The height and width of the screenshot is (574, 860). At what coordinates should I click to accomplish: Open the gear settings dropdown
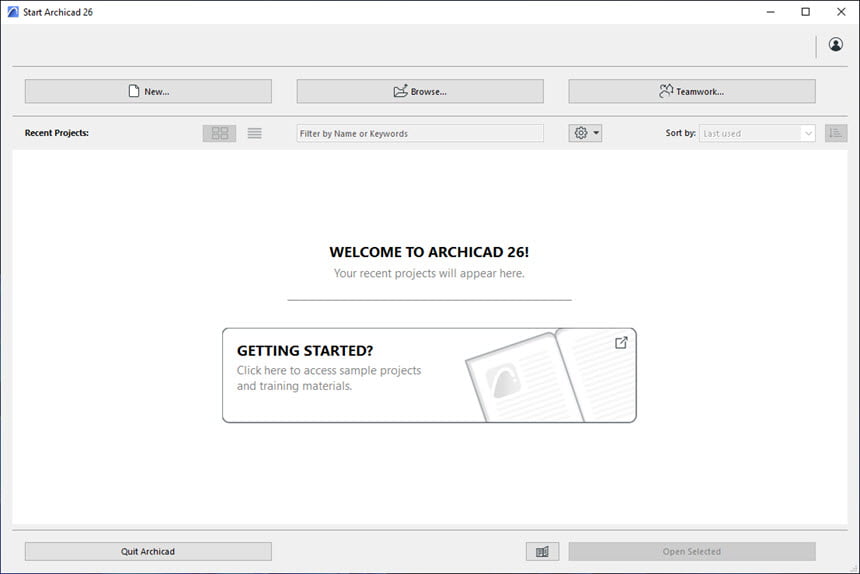click(x=585, y=133)
